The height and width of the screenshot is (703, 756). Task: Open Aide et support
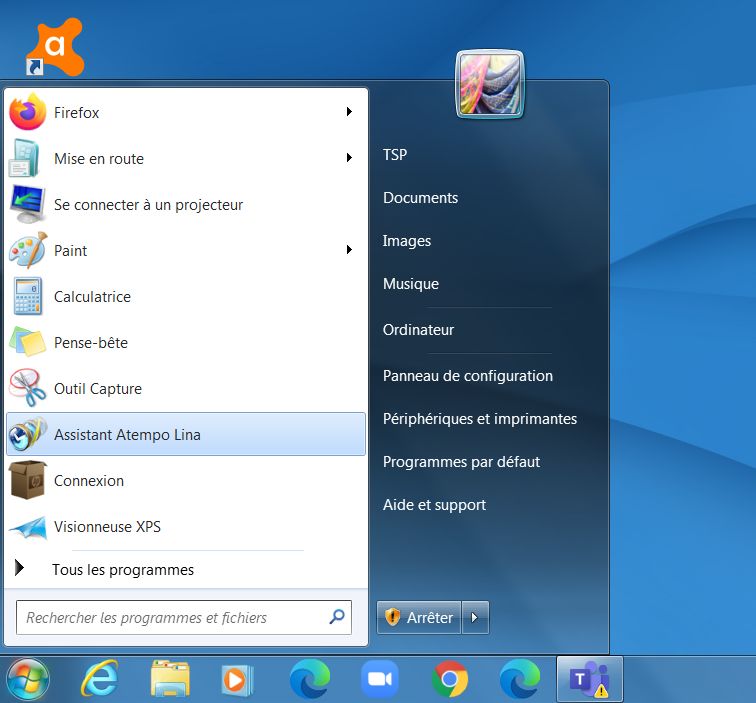click(434, 505)
